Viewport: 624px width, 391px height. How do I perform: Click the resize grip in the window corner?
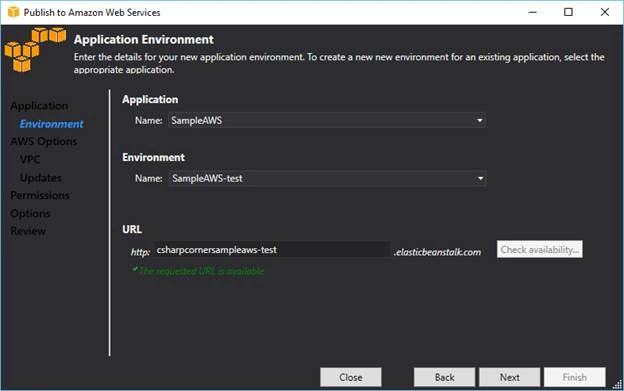[618, 385]
